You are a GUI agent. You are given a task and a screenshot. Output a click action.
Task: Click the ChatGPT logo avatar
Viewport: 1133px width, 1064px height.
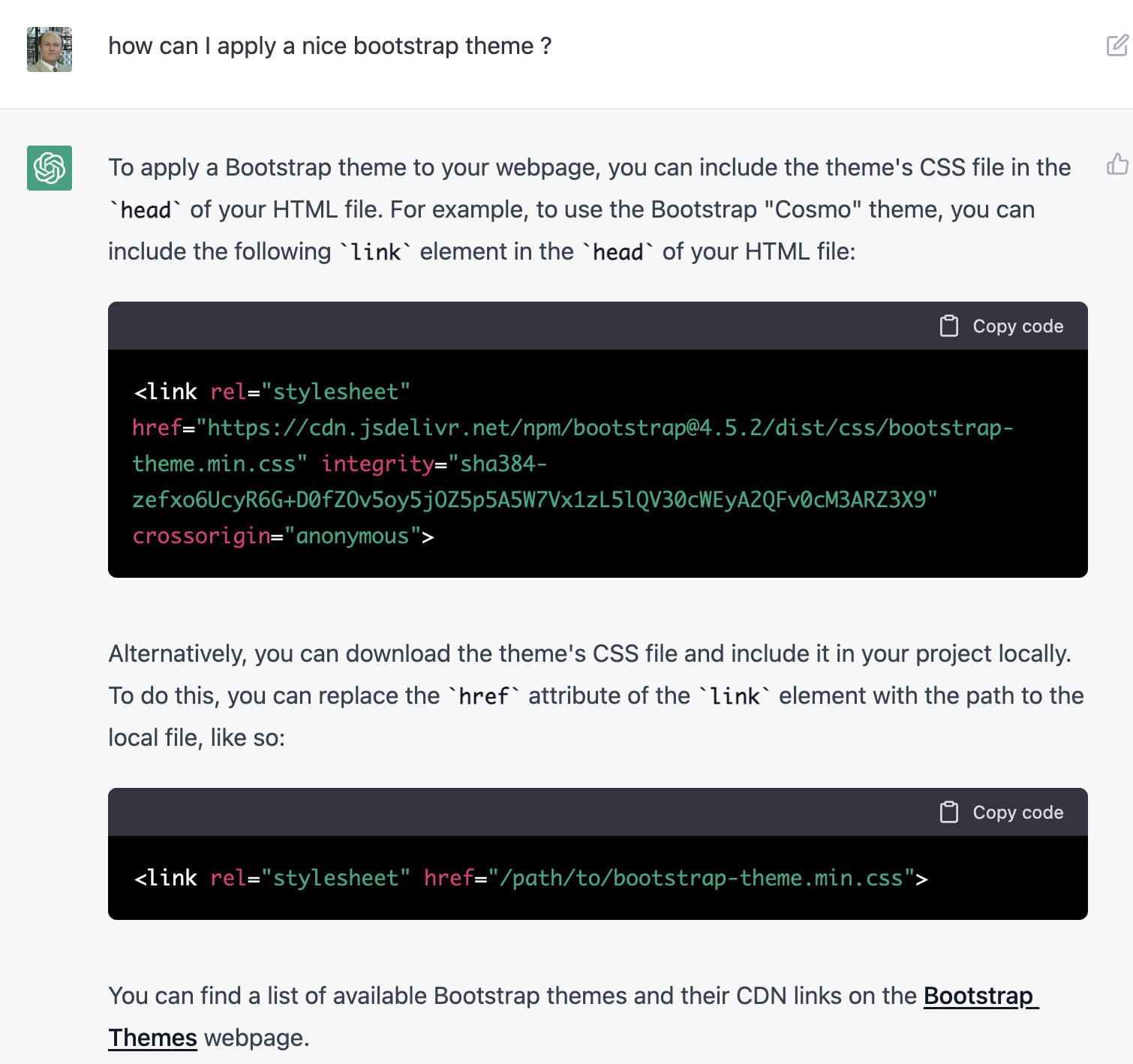click(50, 168)
